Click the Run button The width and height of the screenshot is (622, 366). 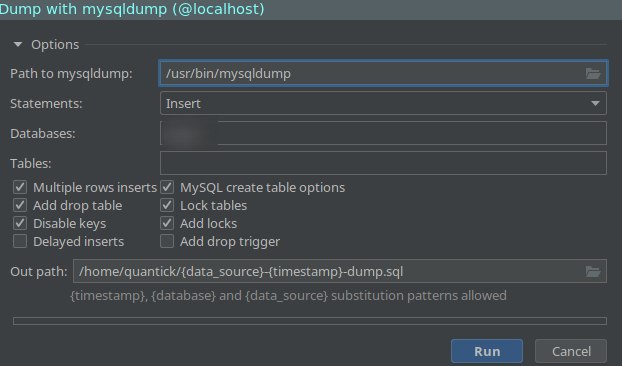point(487,351)
